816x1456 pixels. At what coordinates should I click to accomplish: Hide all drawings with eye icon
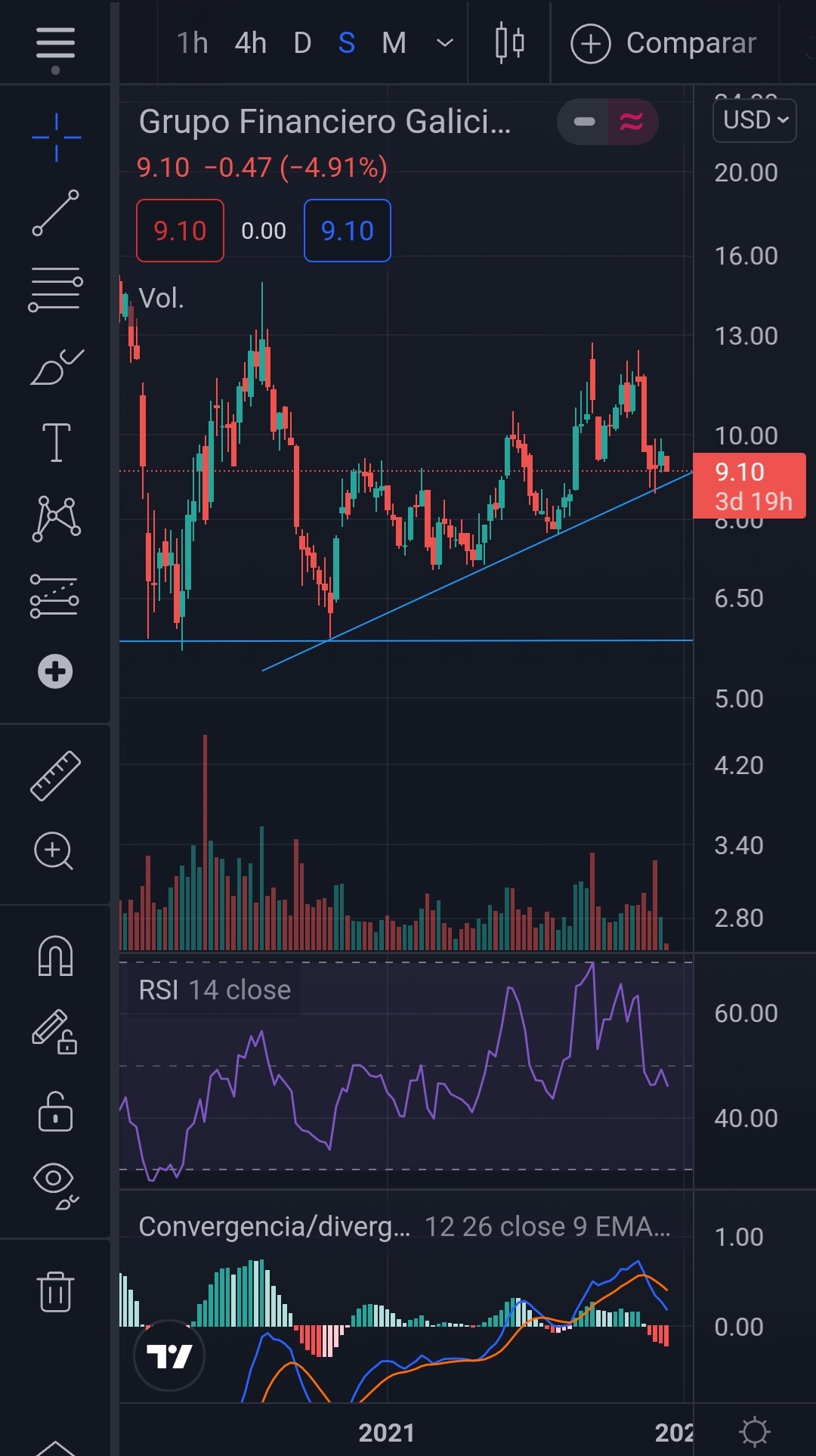click(x=55, y=1184)
